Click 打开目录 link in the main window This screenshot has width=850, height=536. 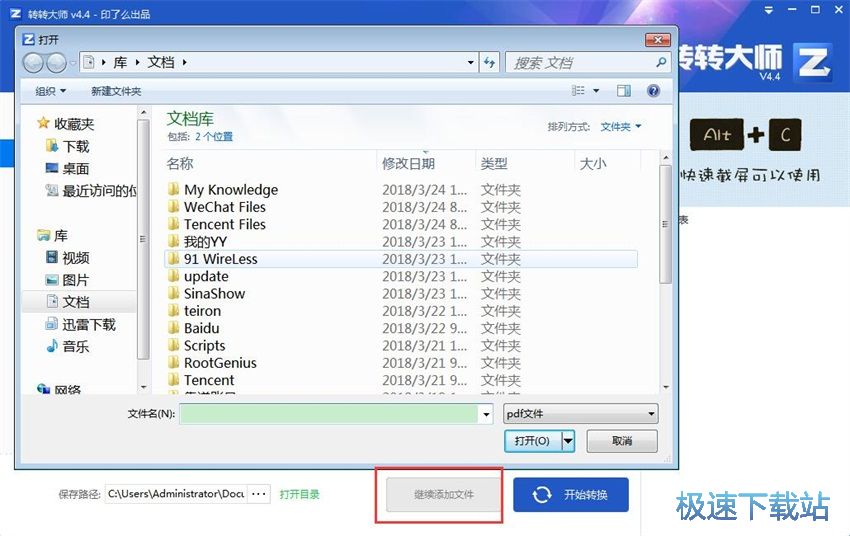(x=300, y=494)
